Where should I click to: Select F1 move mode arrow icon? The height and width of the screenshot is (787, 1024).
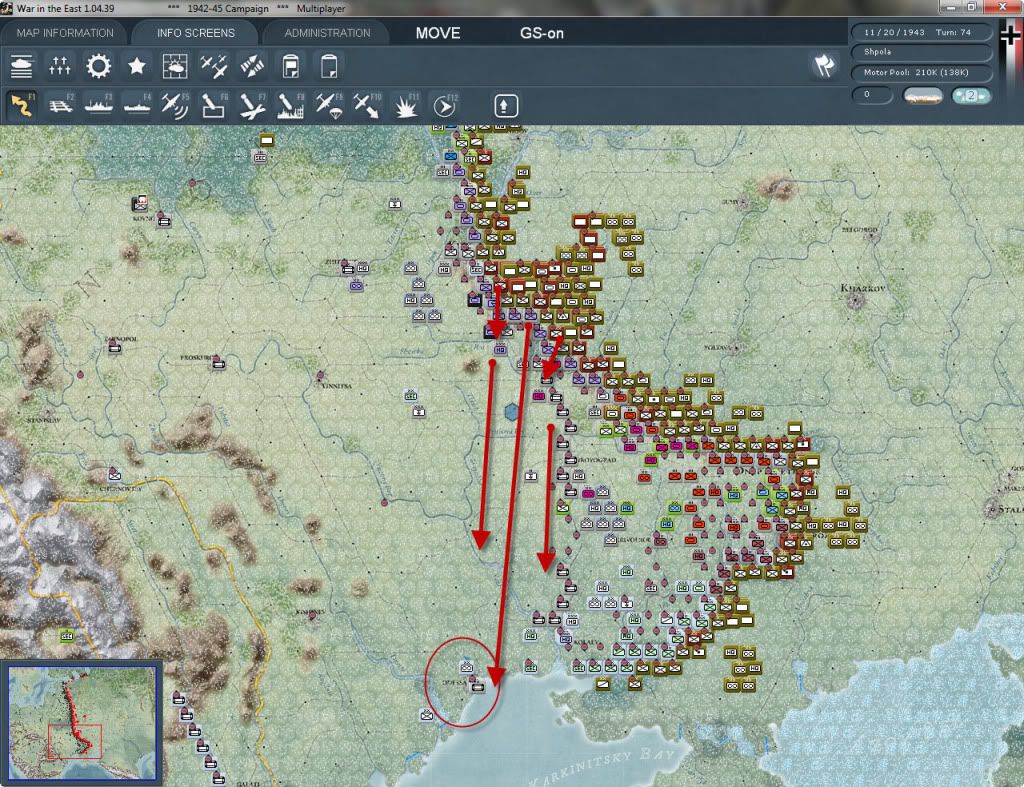pyautogui.click(x=22, y=105)
